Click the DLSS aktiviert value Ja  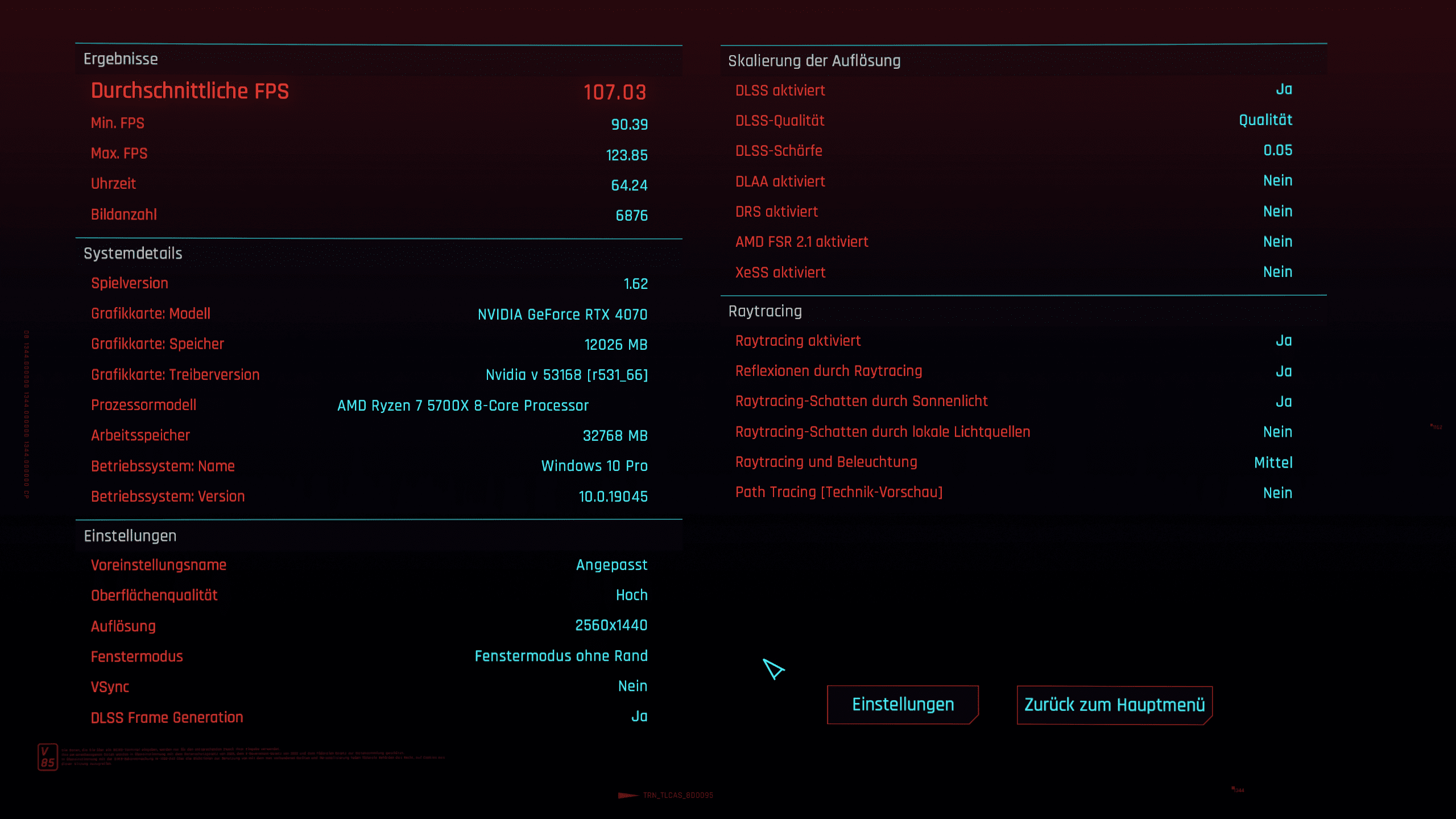click(1284, 89)
